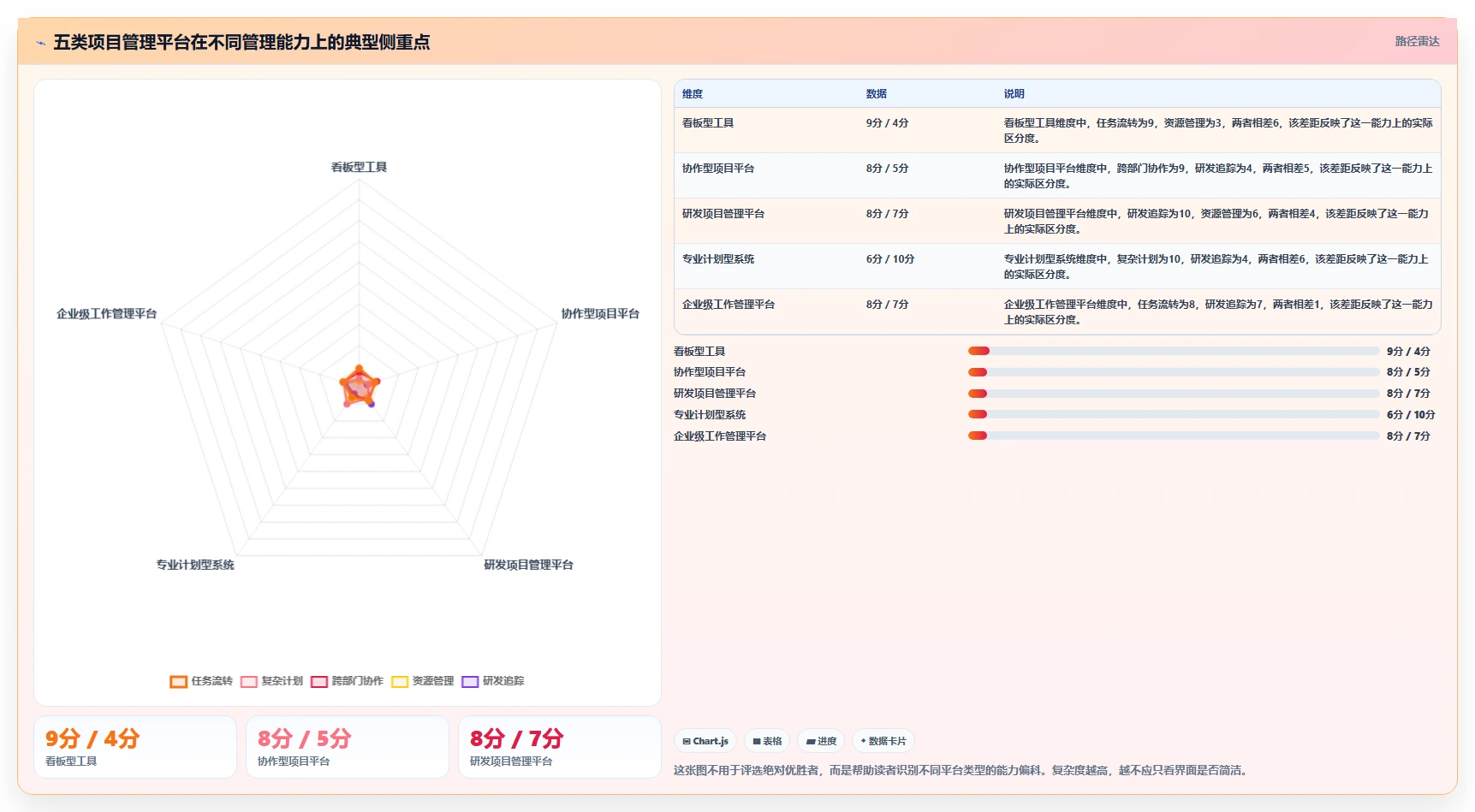Click the radar data polygon at chart center
The width and height of the screenshot is (1475, 812).
tap(359, 387)
